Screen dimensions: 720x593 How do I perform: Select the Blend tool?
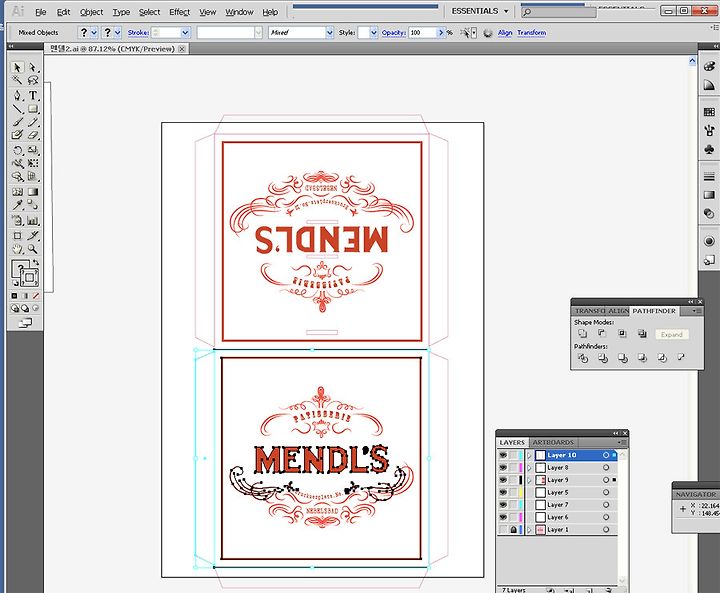[x=33, y=205]
